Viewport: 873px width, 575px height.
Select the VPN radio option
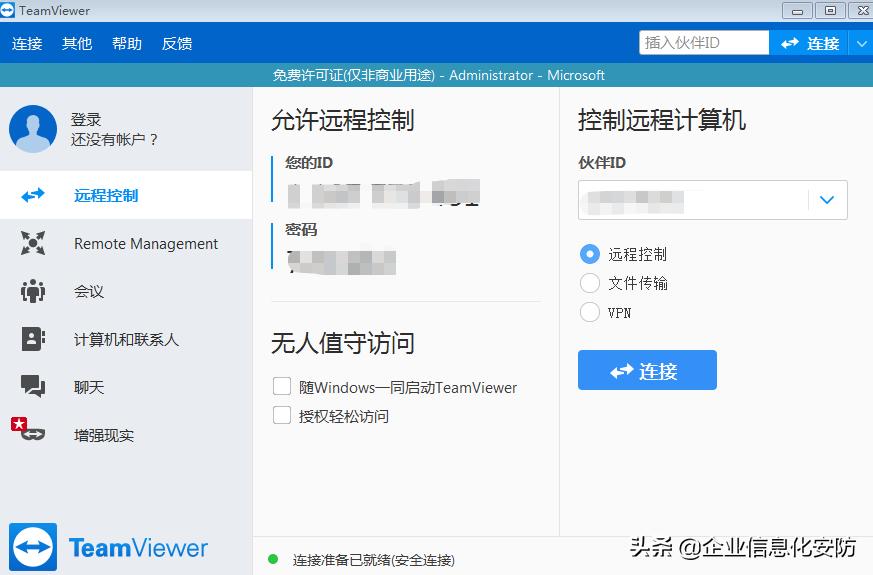590,312
